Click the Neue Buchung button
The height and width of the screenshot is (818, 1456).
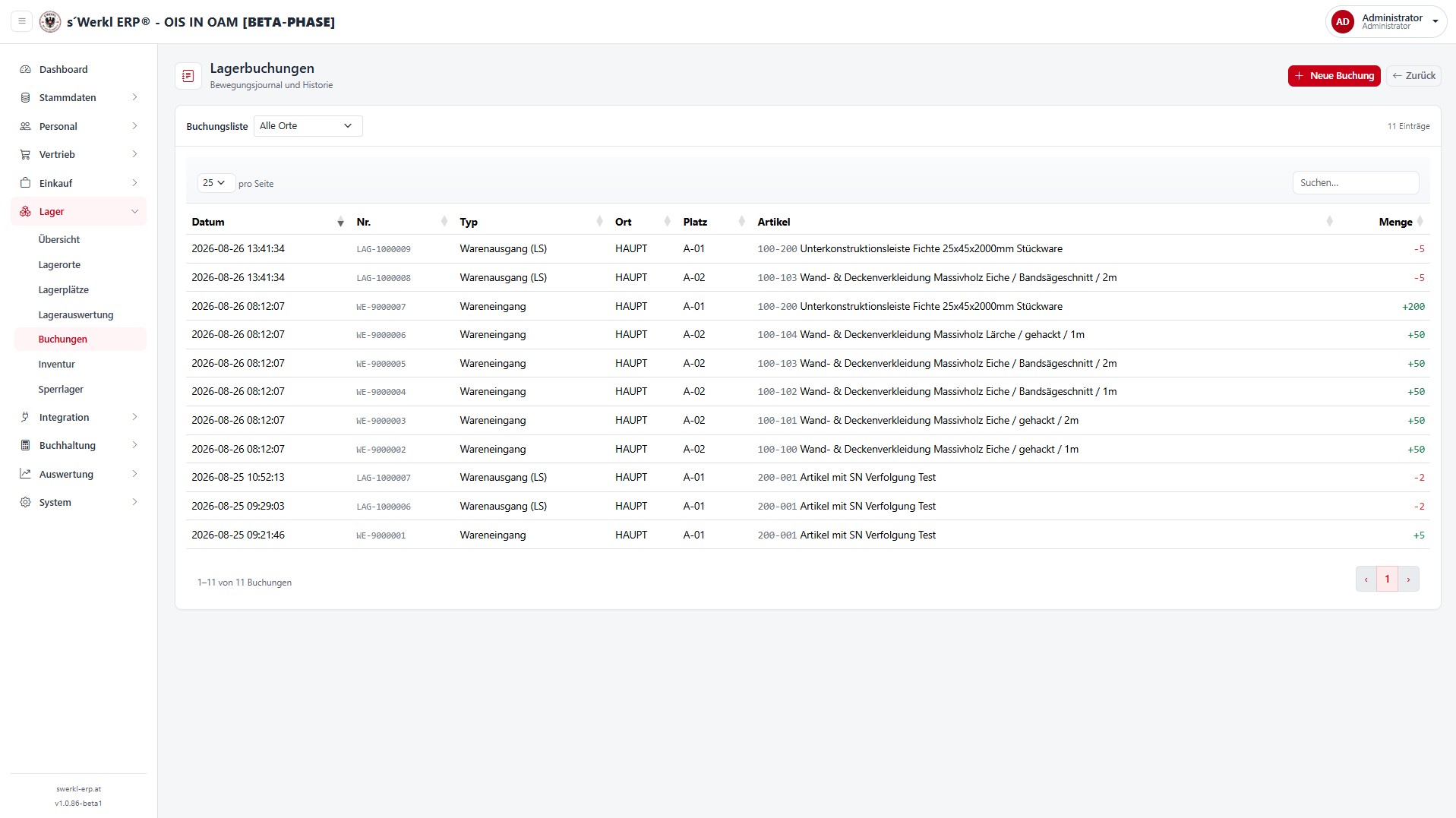pos(1334,76)
